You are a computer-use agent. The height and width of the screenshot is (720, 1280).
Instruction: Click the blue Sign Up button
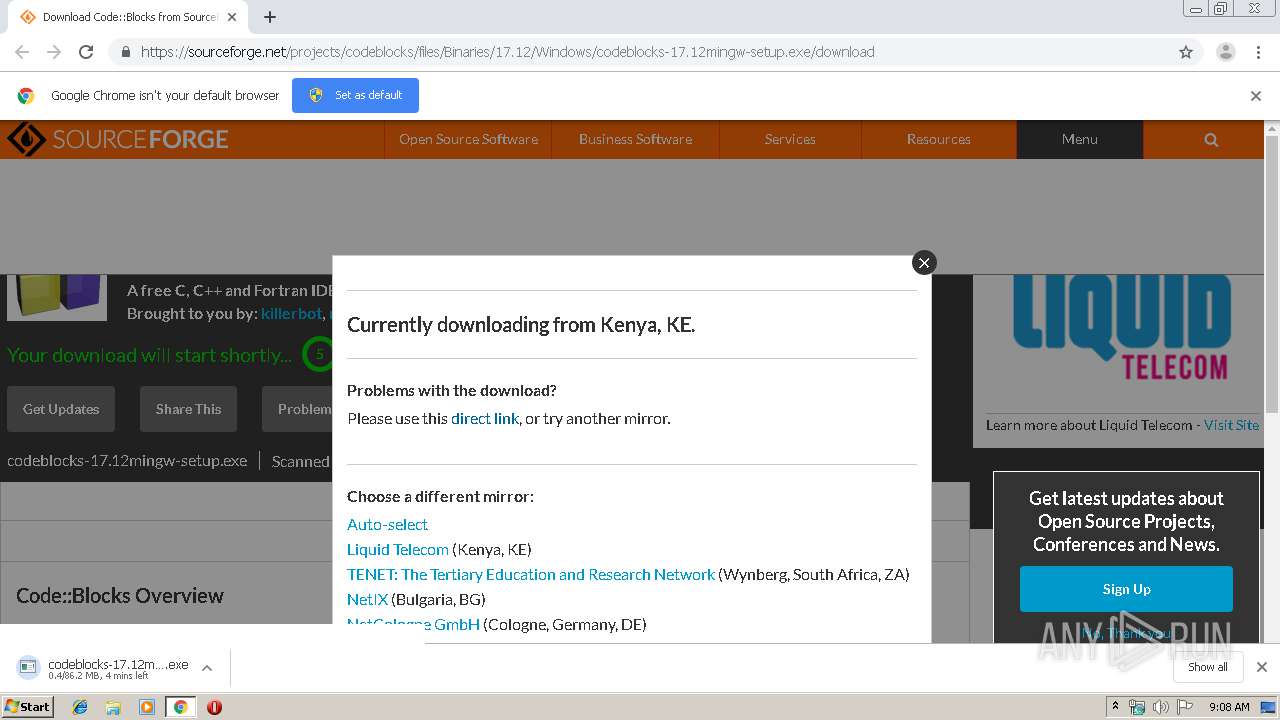click(1126, 589)
